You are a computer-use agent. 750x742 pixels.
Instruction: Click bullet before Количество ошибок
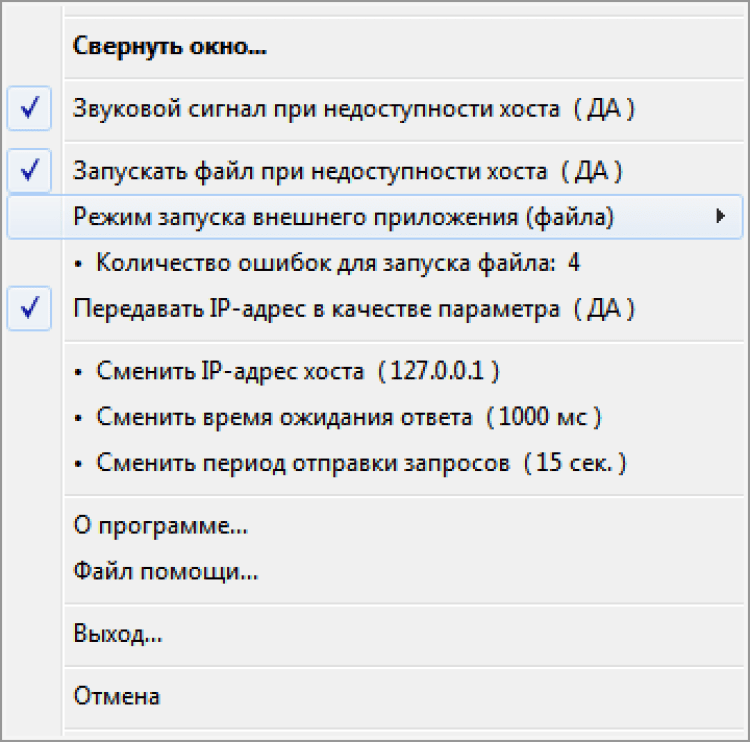pos(80,265)
